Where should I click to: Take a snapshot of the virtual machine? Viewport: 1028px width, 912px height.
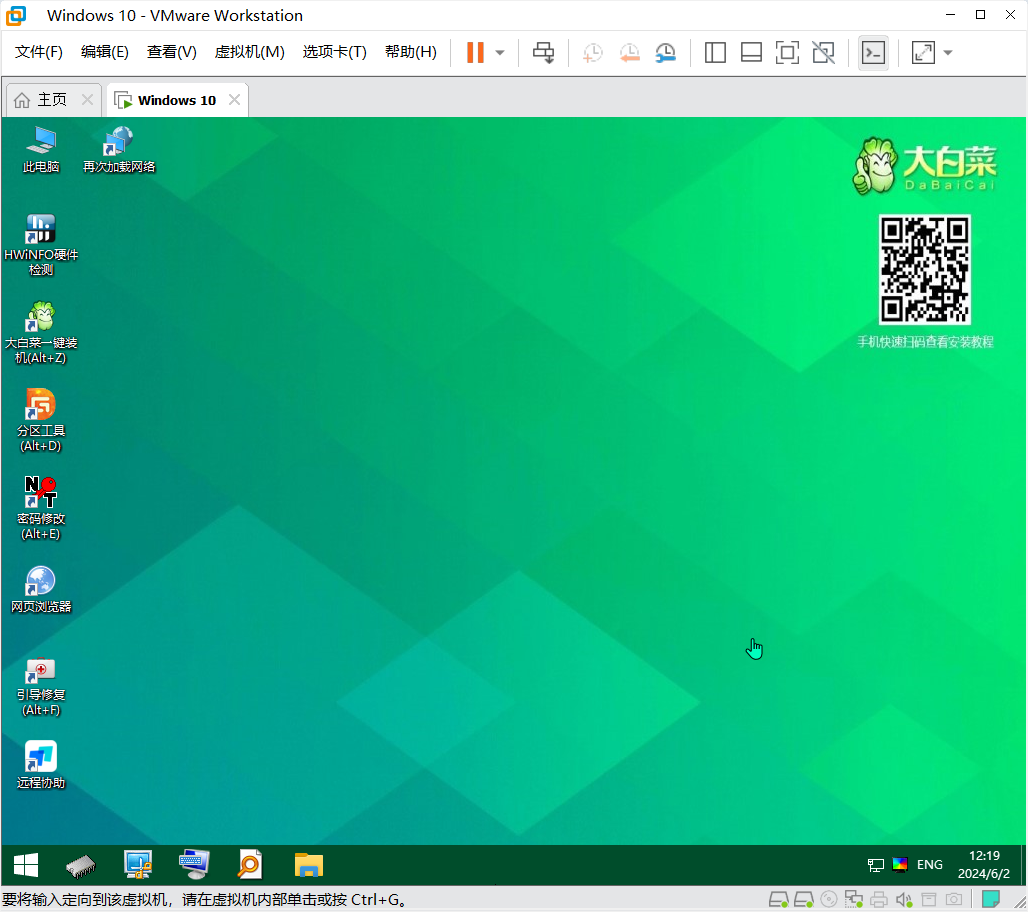pyautogui.click(x=592, y=52)
